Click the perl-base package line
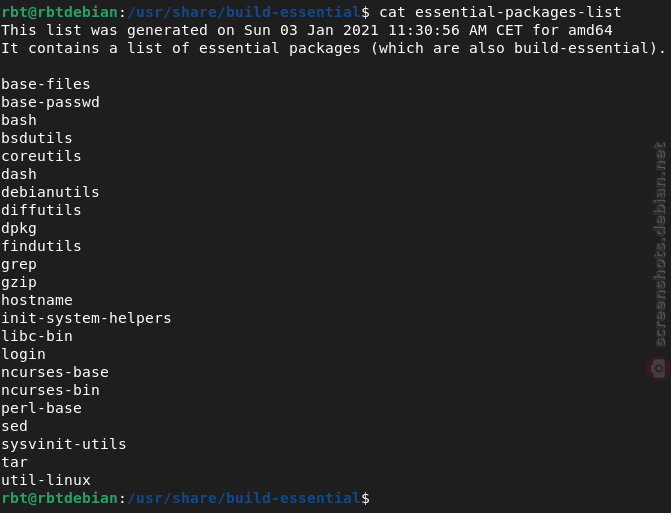The image size is (671, 513). (x=41, y=408)
